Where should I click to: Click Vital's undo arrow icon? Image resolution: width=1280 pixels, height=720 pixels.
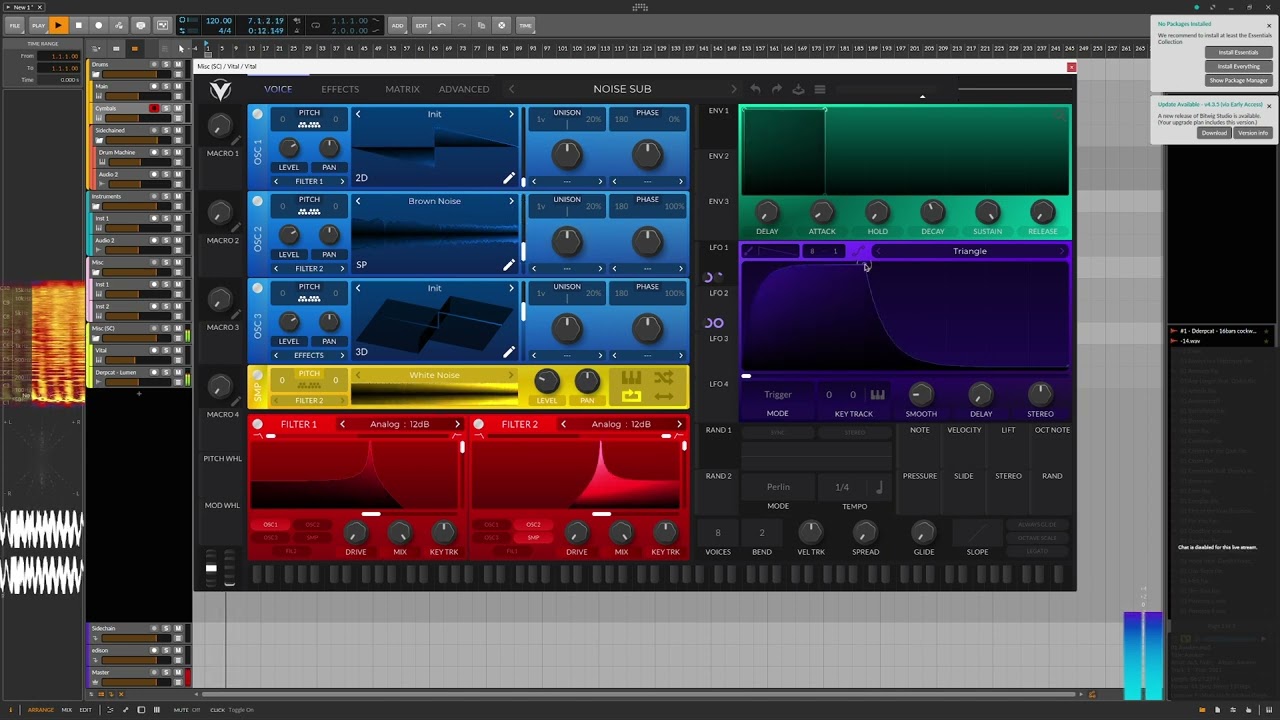pyautogui.click(x=755, y=89)
